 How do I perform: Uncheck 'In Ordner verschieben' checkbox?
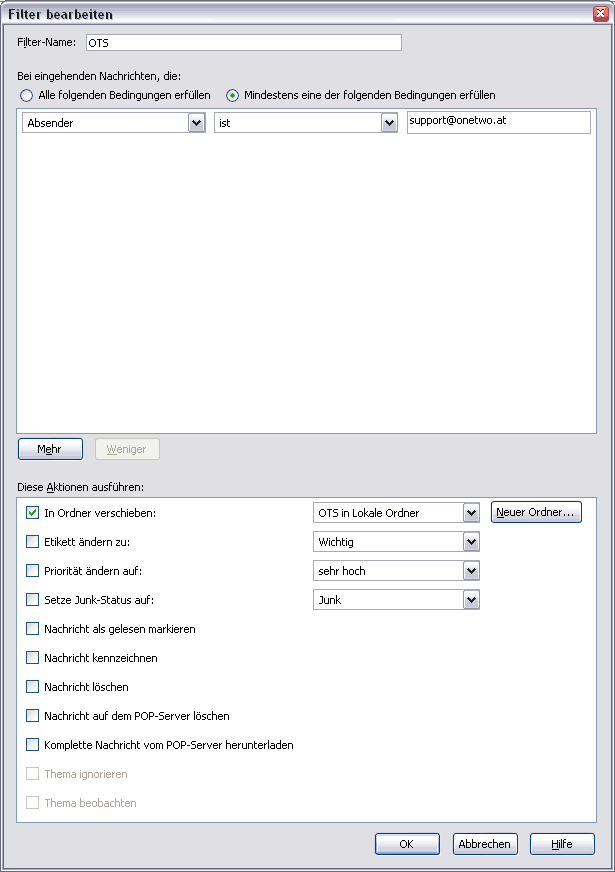point(32,513)
